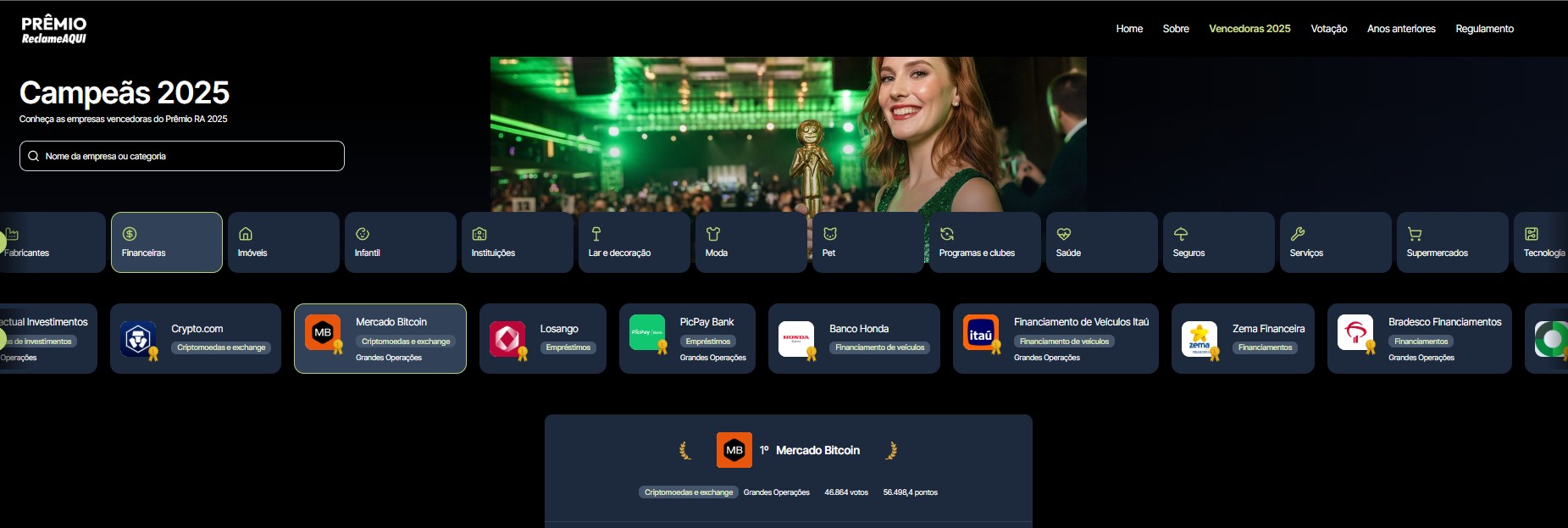
Task: Choose the Banco Honda card
Action: point(854,338)
